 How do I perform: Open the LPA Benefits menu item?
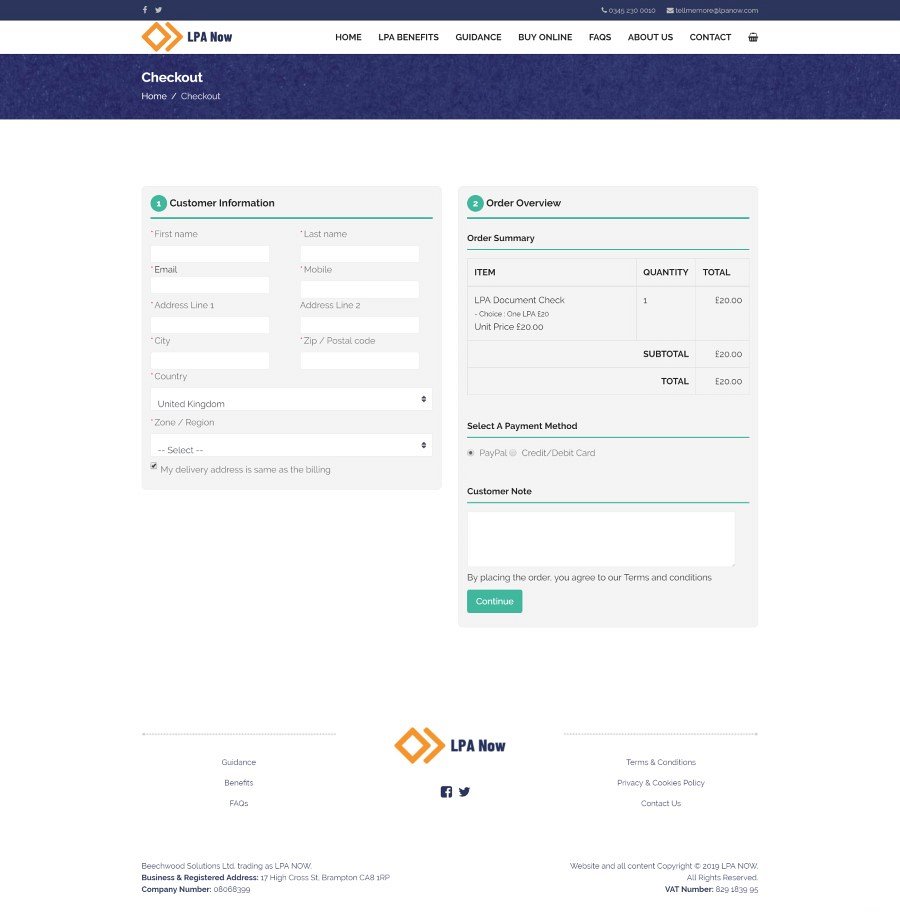(x=408, y=37)
